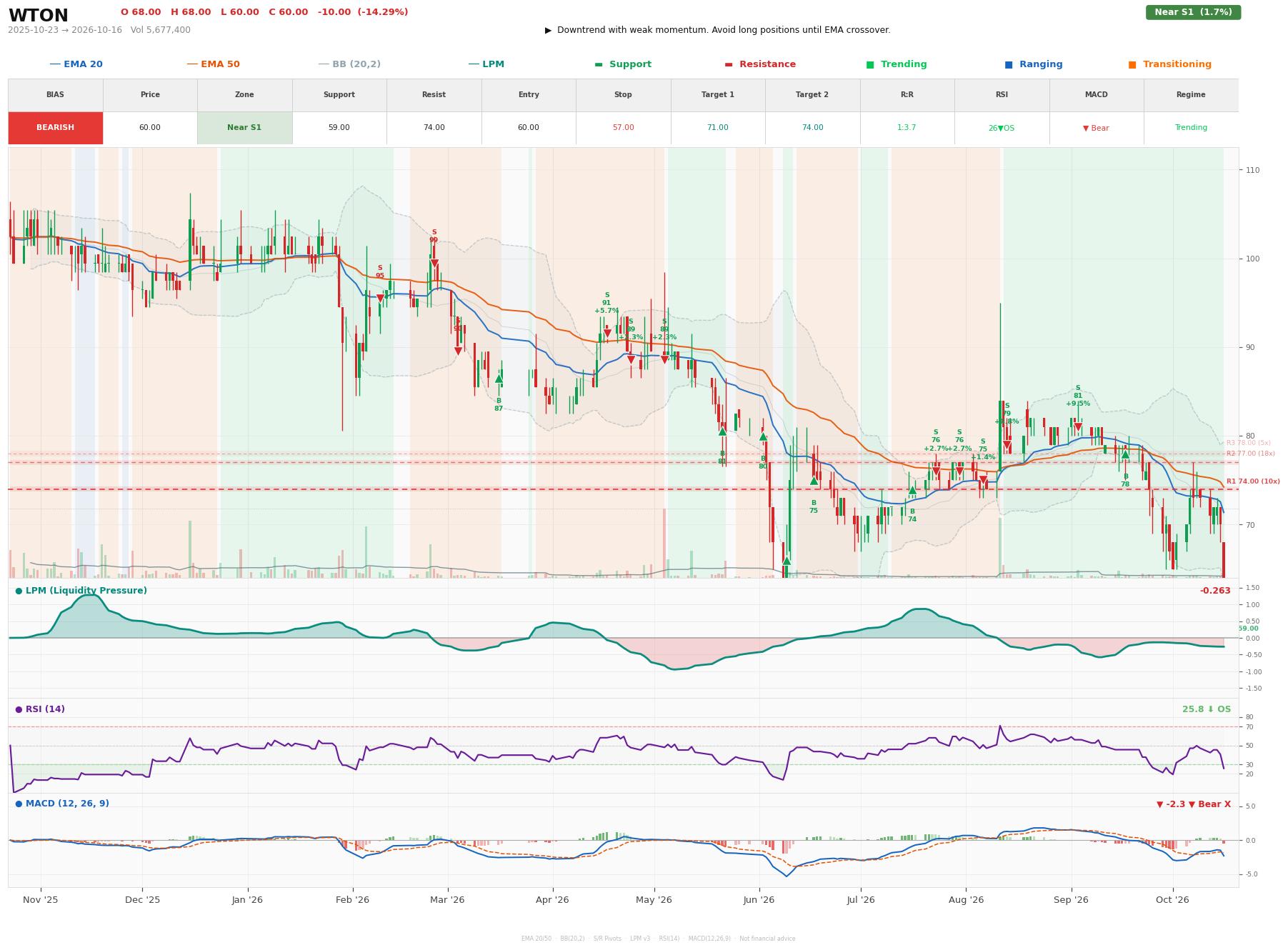Image resolution: width=1288 pixels, height=950 pixels.
Task: Click the S 91 +5.7% sell marker
Action: pyautogui.click(x=607, y=333)
